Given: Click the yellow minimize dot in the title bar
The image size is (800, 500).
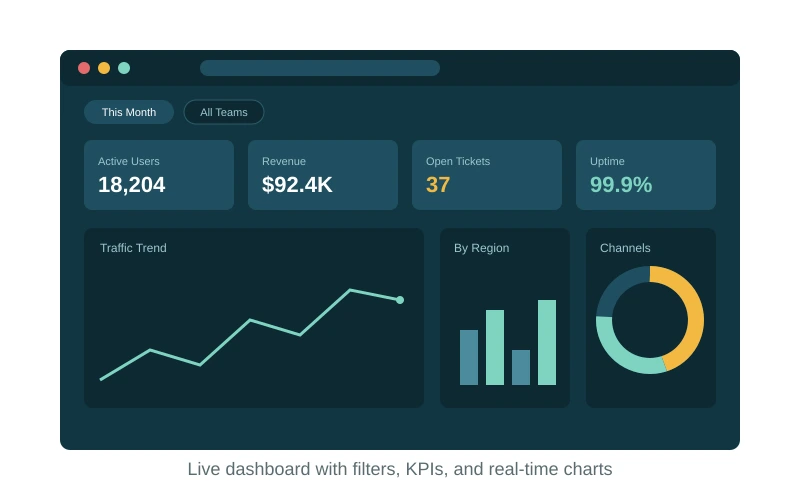Looking at the screenshot, I should pos(104,68).
